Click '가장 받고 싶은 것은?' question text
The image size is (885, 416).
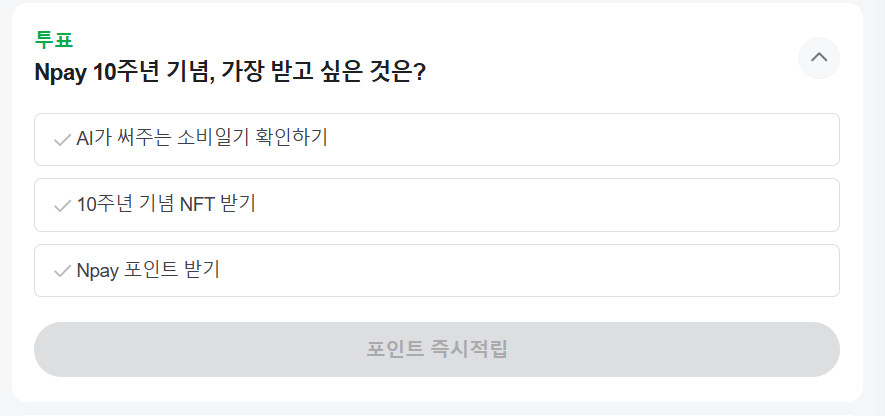[330, 73]
